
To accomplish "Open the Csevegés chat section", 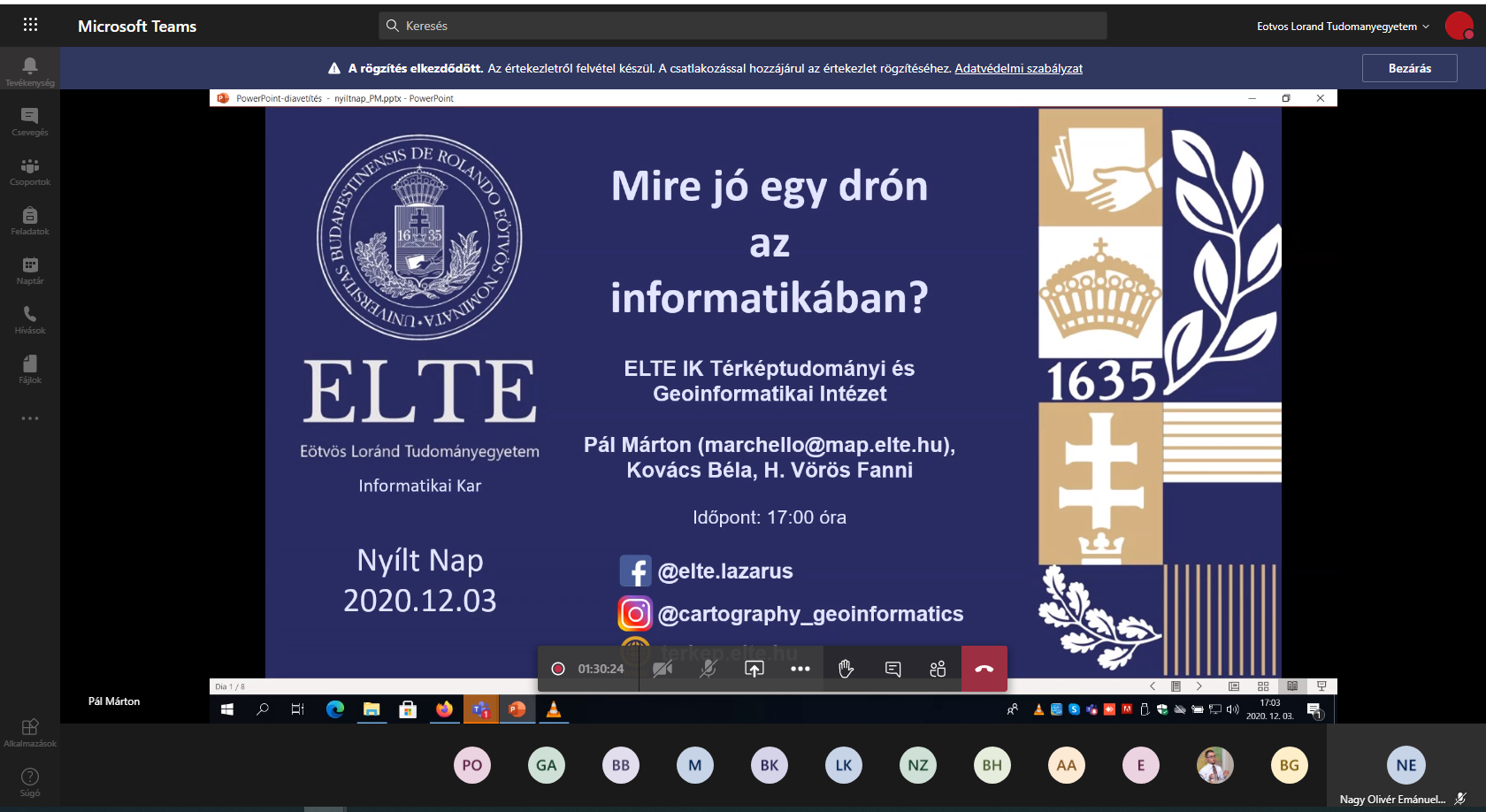I will pos(30,121).
